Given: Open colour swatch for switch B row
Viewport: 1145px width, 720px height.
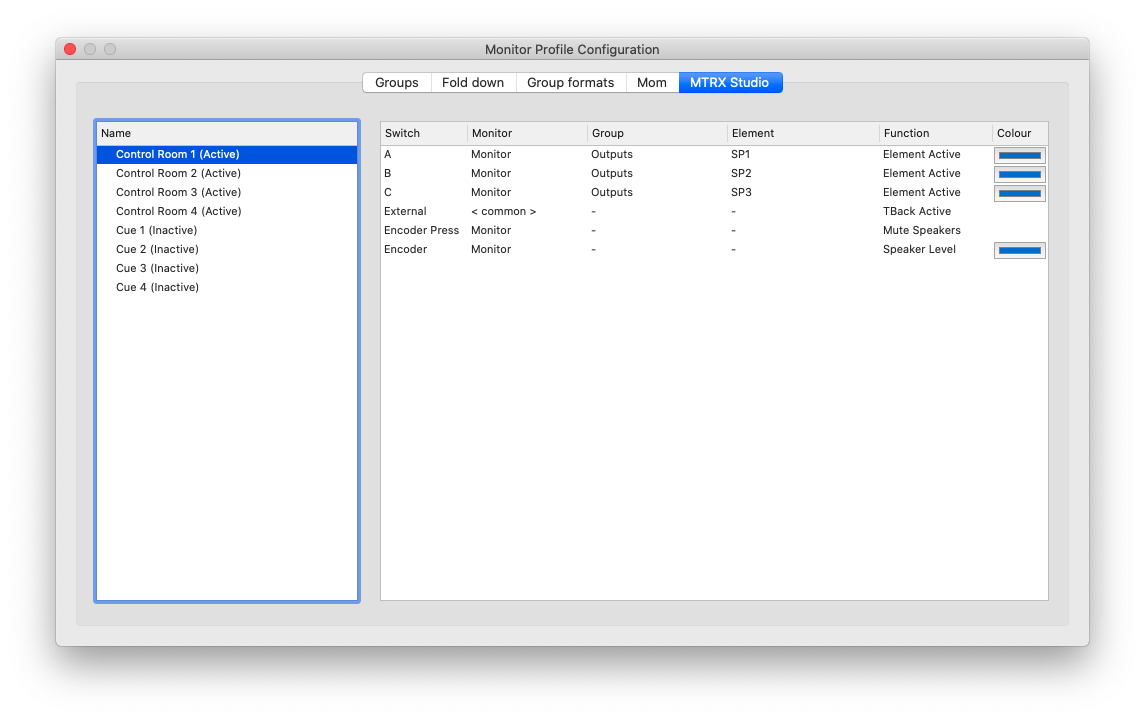Looking at the screenshot, I should tap(1019, 174).
